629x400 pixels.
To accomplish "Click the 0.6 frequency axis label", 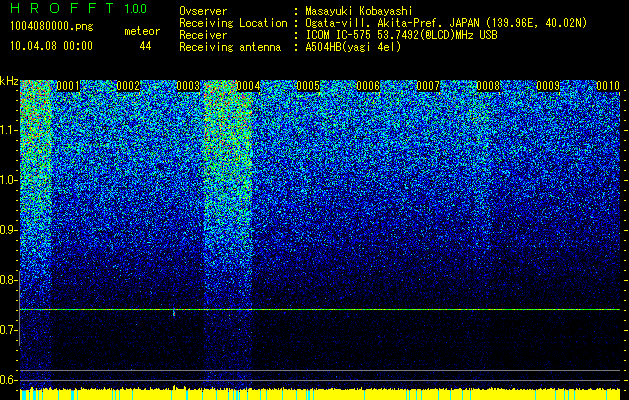I will coord(8,380).
